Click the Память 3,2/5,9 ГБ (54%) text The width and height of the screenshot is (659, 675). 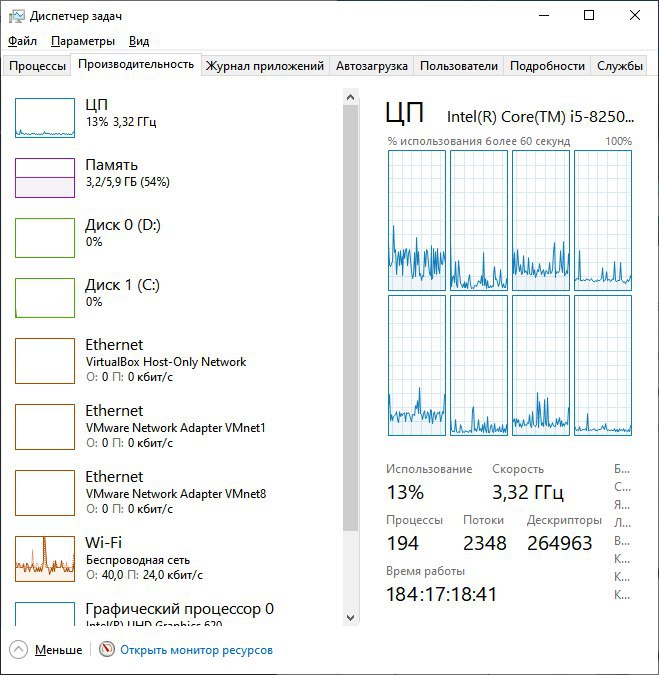pyautogui.click(x=127, y=182)
